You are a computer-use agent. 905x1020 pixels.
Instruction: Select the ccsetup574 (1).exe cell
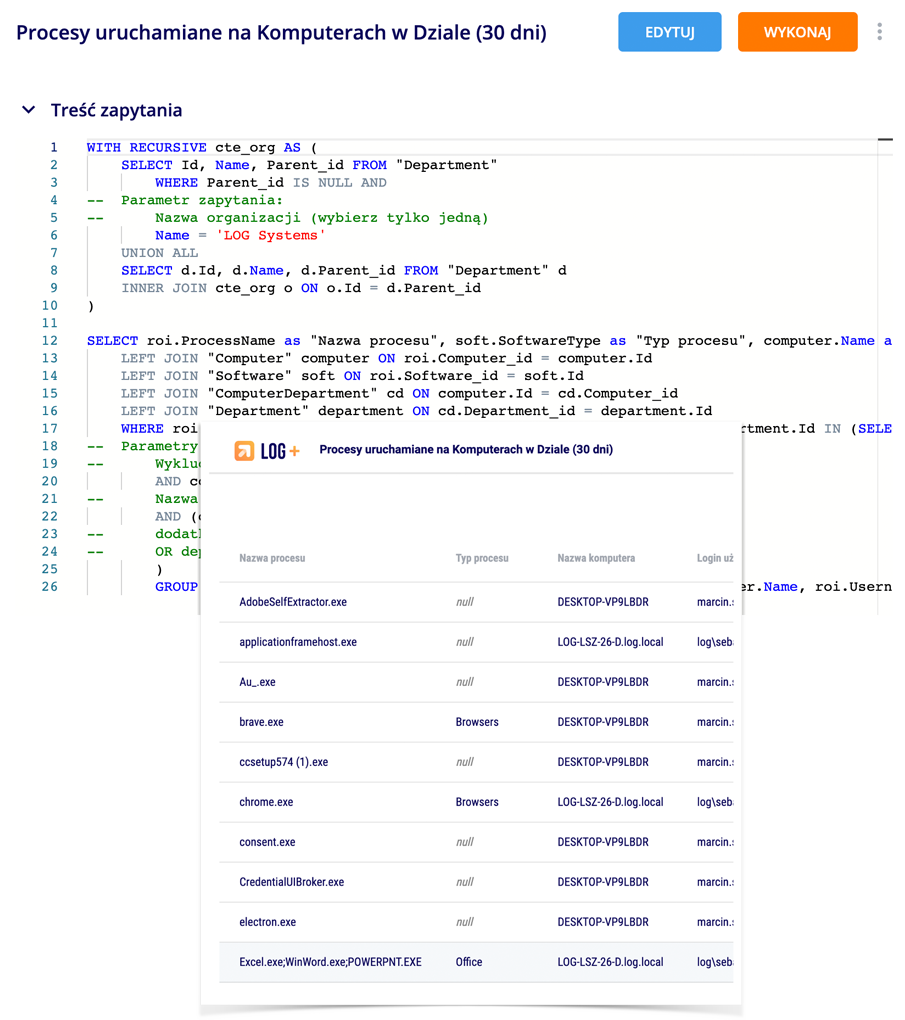(x=284, y=762)
